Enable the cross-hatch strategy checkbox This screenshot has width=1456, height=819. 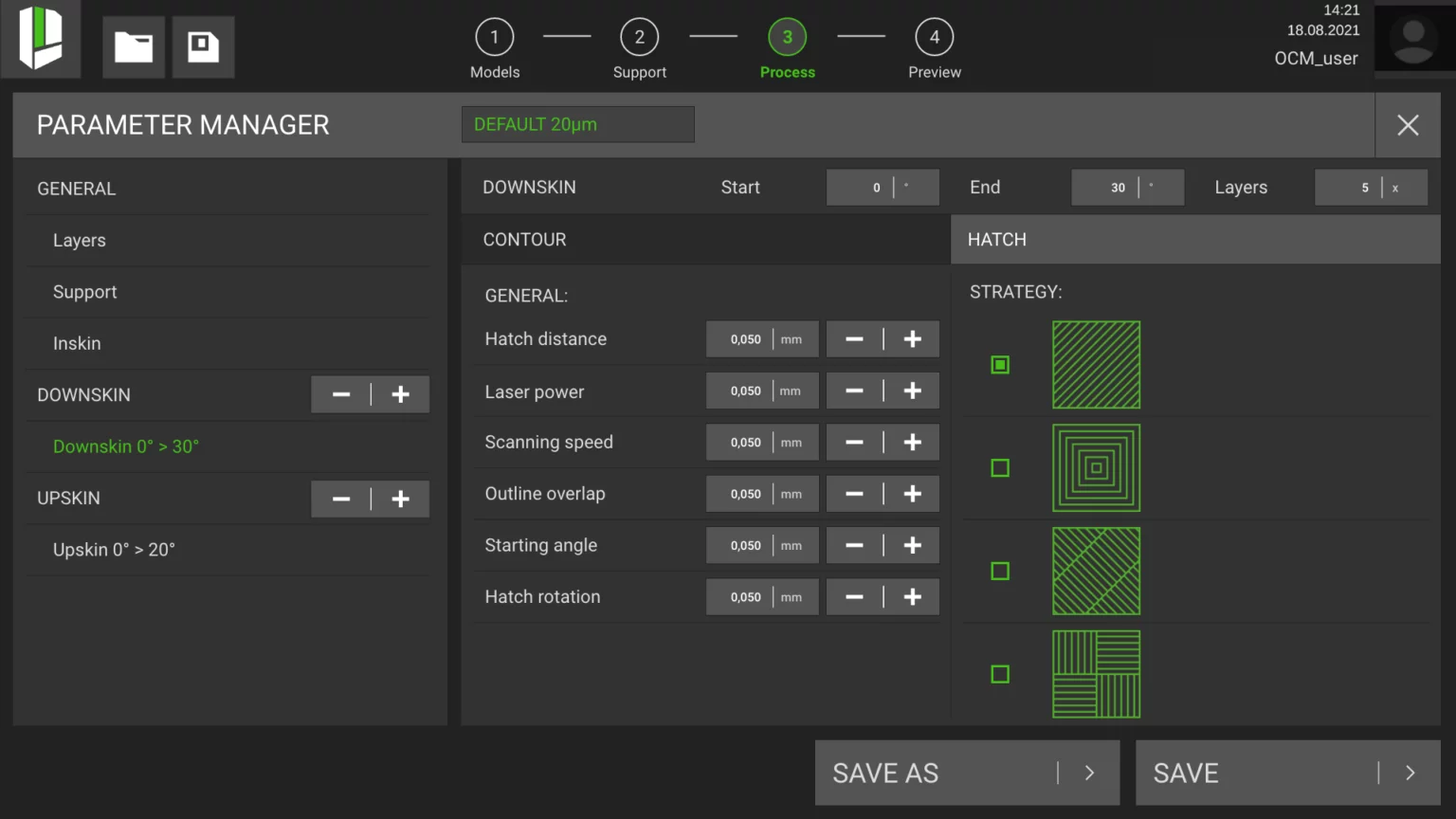click(999, 571)
